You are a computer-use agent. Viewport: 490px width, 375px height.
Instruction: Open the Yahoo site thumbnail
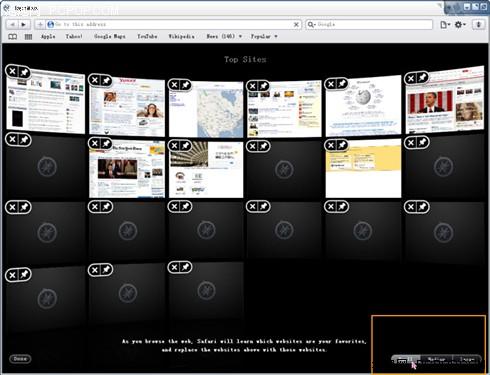[127, 107]
